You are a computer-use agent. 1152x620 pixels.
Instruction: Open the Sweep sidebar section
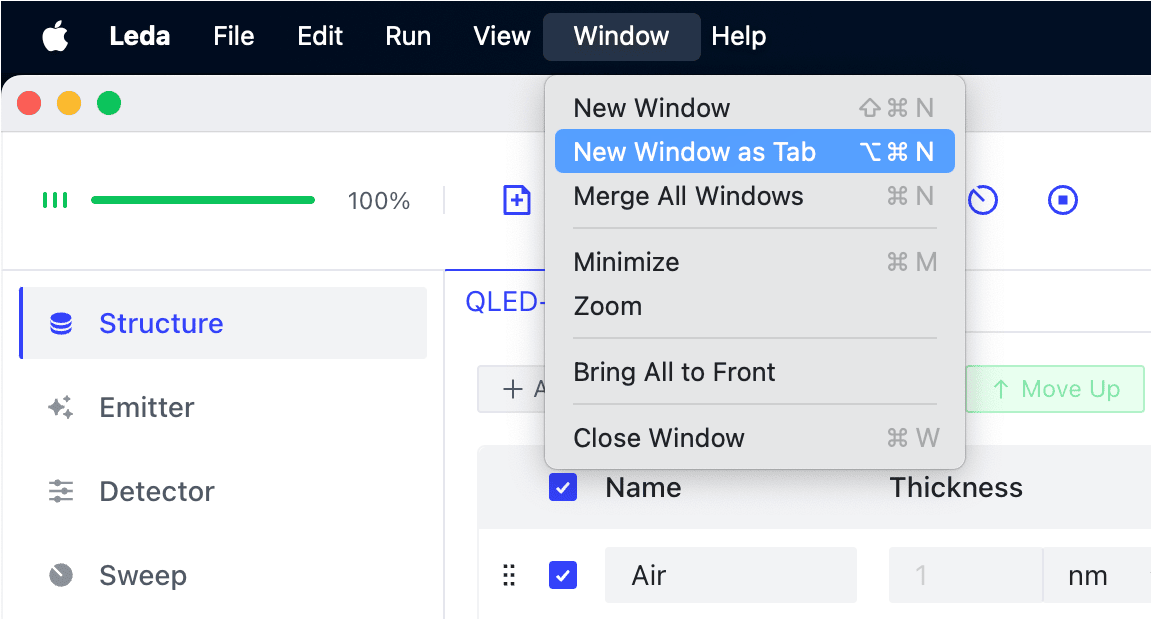[x=223, y=574]
